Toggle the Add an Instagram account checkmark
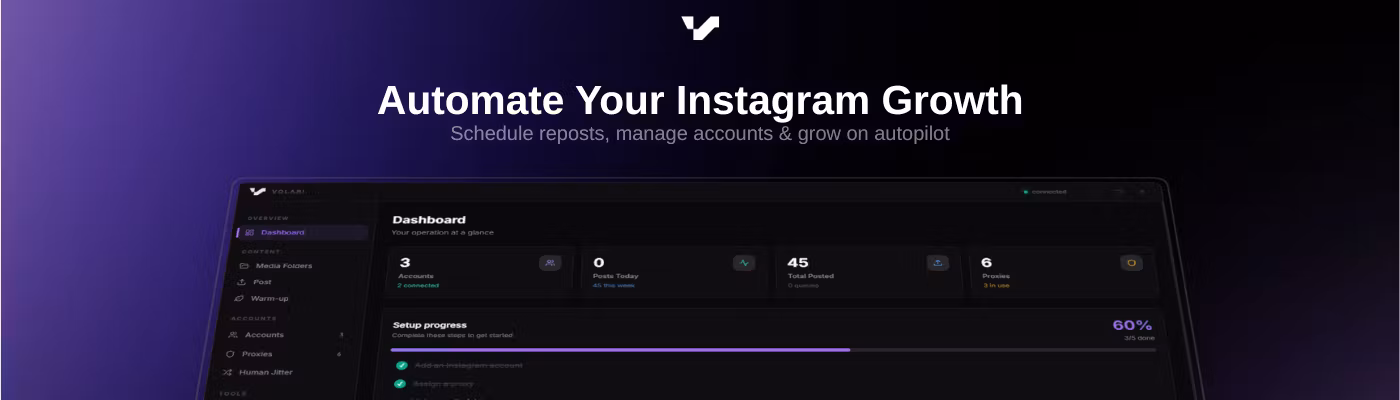Viewport: 1400px width, 400px height. point(401,365)
